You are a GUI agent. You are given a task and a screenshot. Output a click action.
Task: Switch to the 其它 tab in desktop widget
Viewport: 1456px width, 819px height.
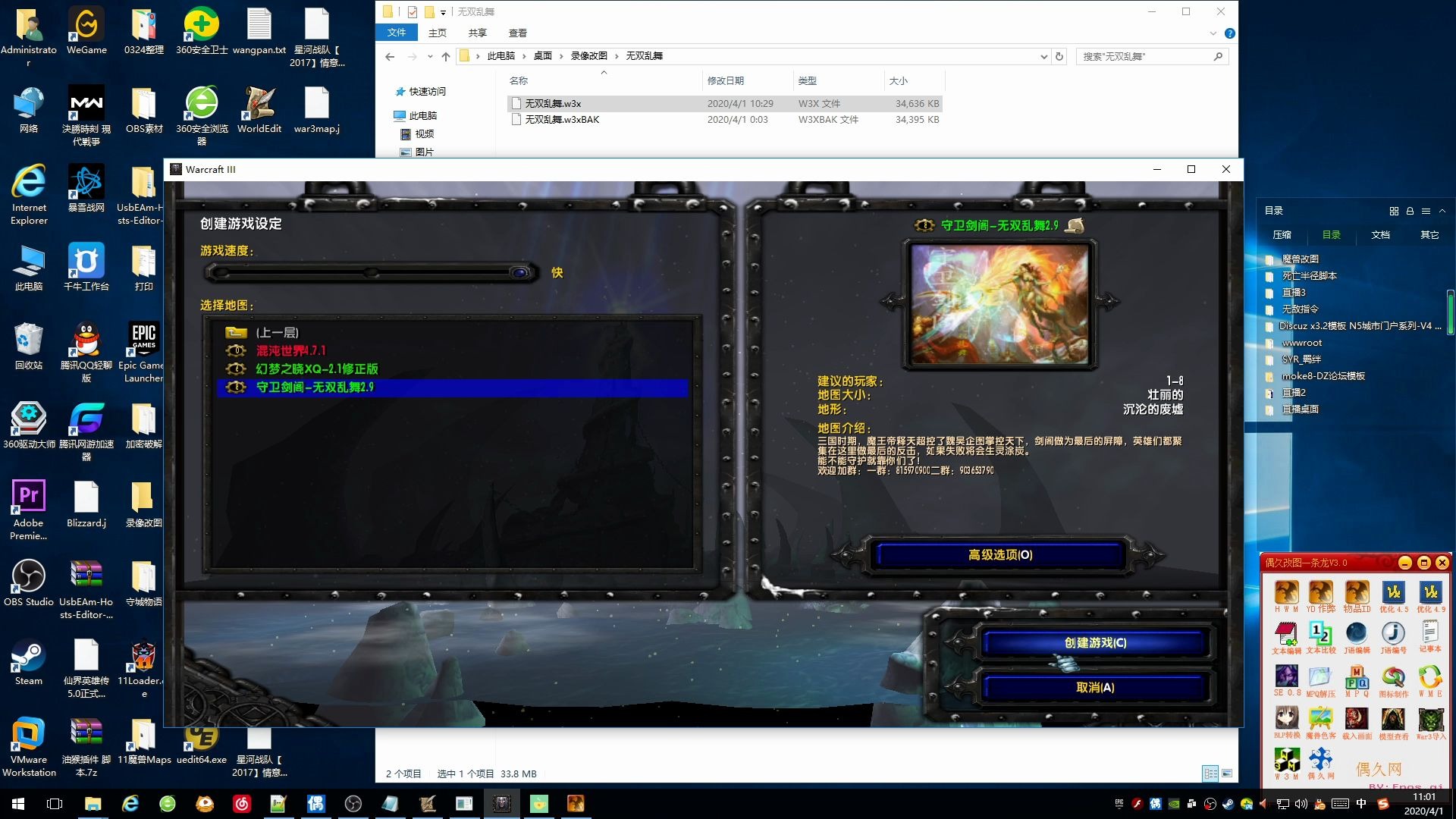pyautogui.click(x=1429, y=235)
